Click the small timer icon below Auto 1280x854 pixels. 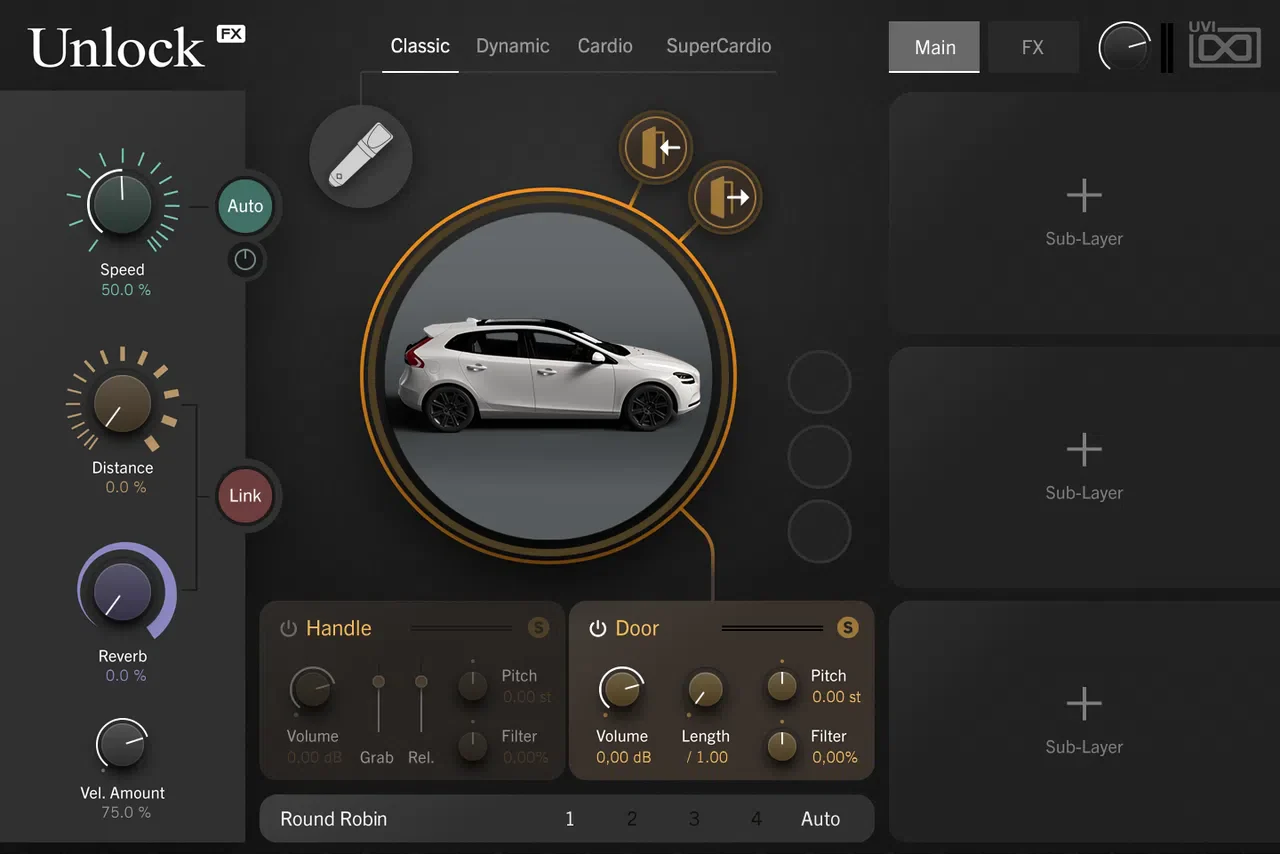coord(245,260)
